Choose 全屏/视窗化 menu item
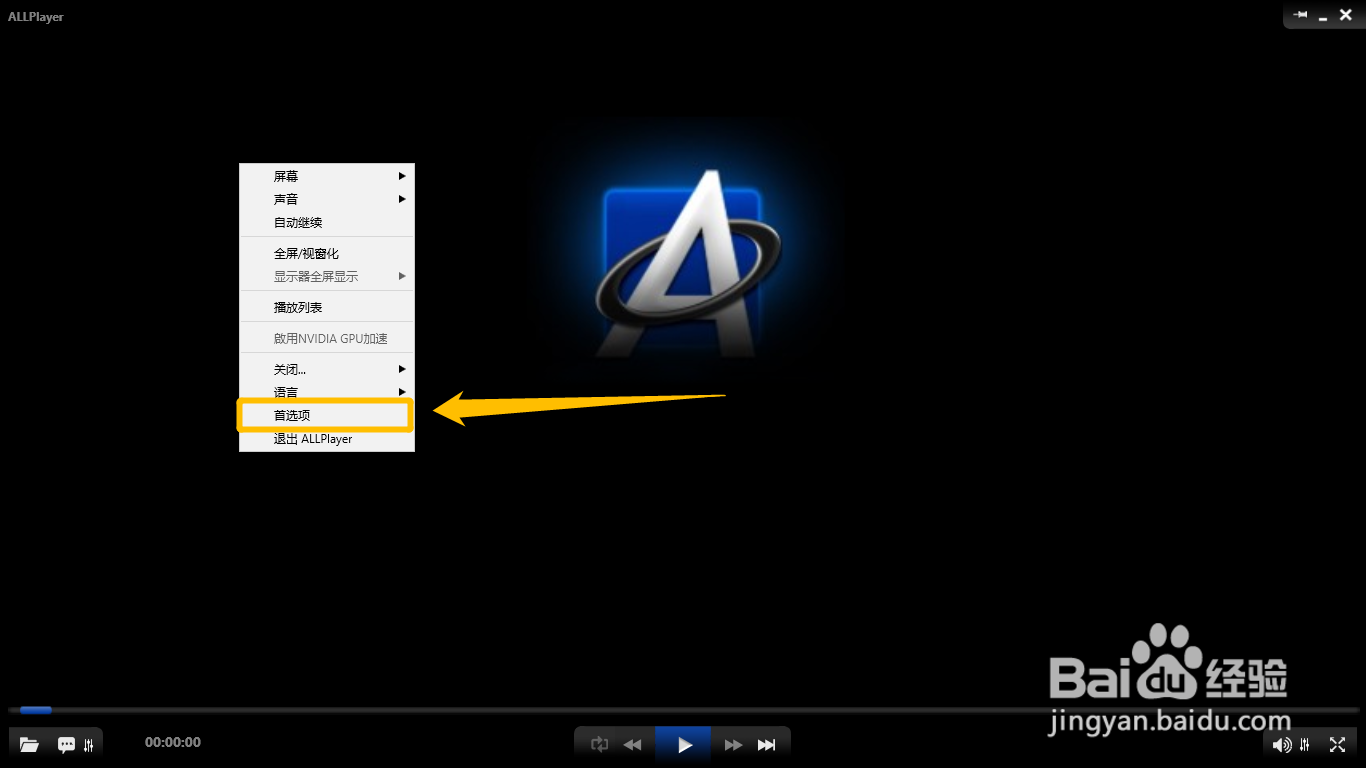 click(327, 253)
